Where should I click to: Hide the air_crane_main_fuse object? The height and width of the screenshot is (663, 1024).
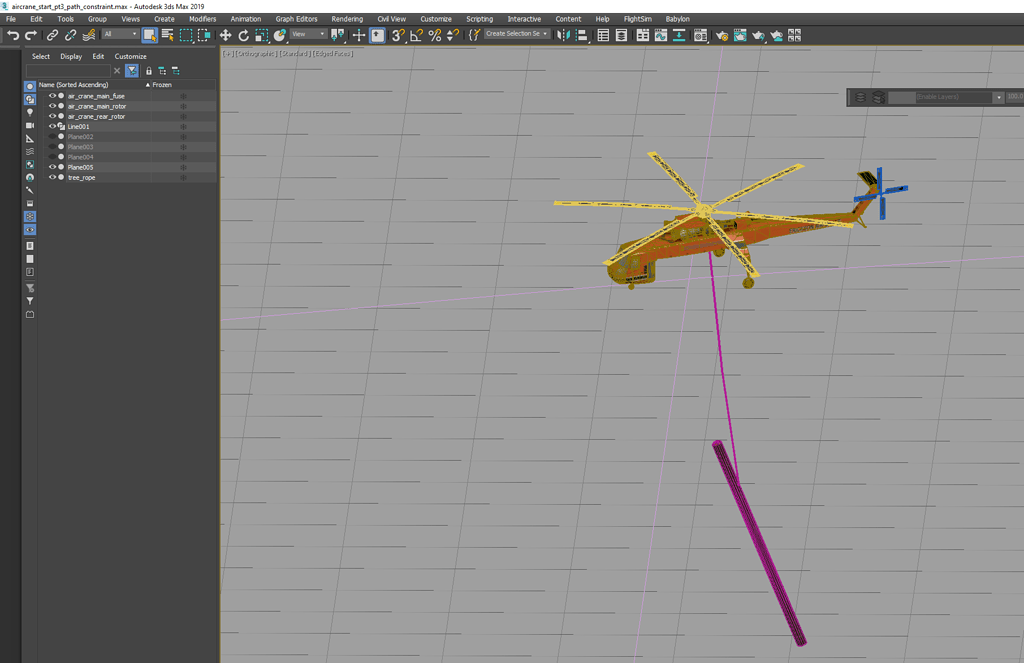click(x=51, y=96)
